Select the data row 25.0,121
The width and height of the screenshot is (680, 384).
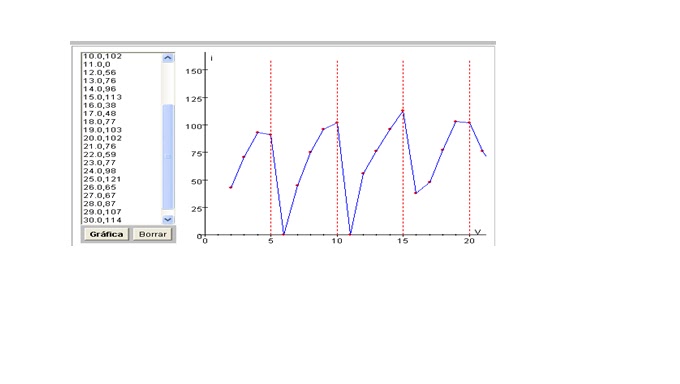point(102,180)
